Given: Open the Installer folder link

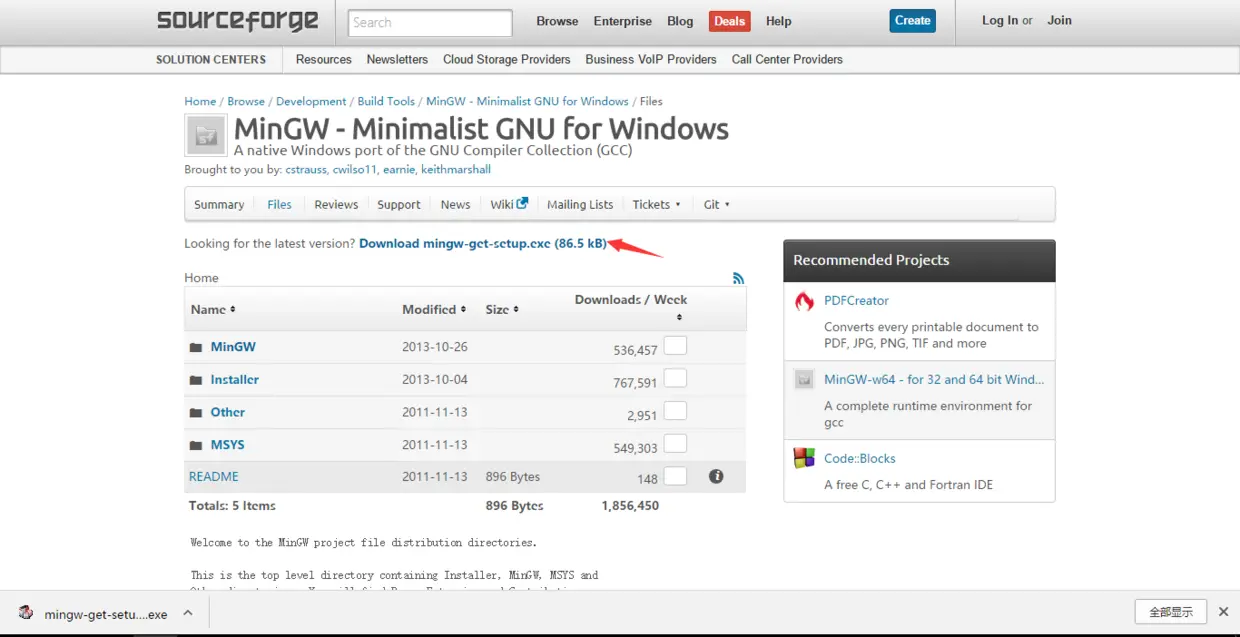Looking at the screenshot, I should click(x=235, y=380).
